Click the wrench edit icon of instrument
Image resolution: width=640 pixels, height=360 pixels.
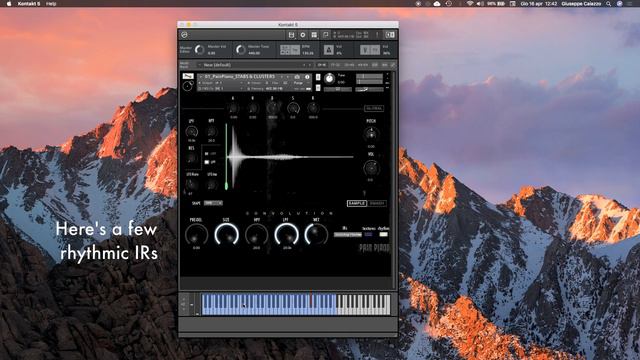click(188, 76)
